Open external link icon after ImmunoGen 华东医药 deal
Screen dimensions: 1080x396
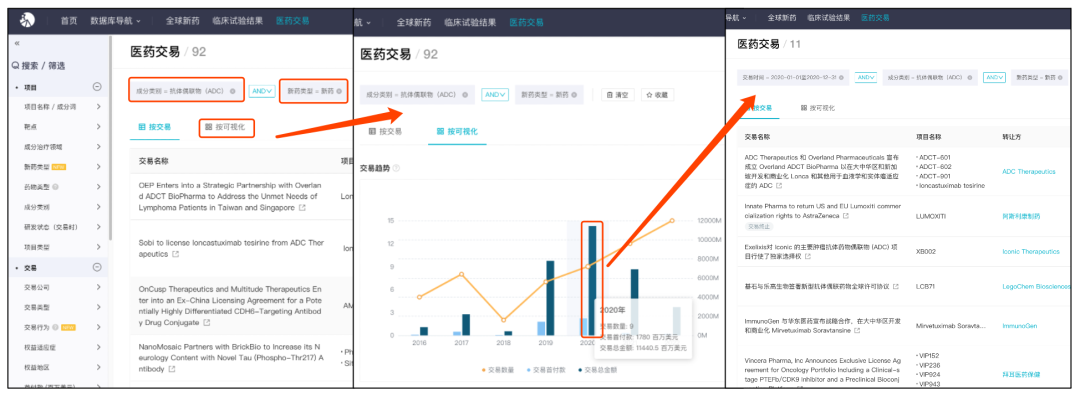point(858,331)
